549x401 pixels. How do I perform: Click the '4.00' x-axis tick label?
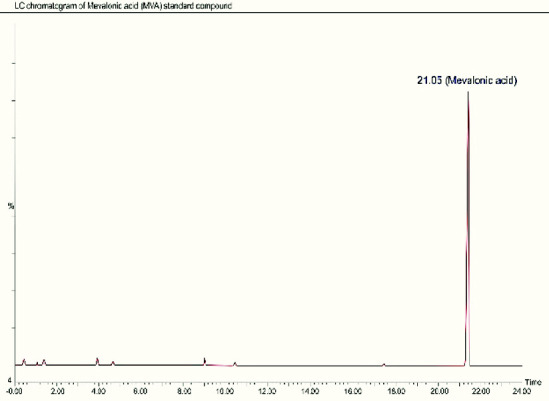[99, 391]
